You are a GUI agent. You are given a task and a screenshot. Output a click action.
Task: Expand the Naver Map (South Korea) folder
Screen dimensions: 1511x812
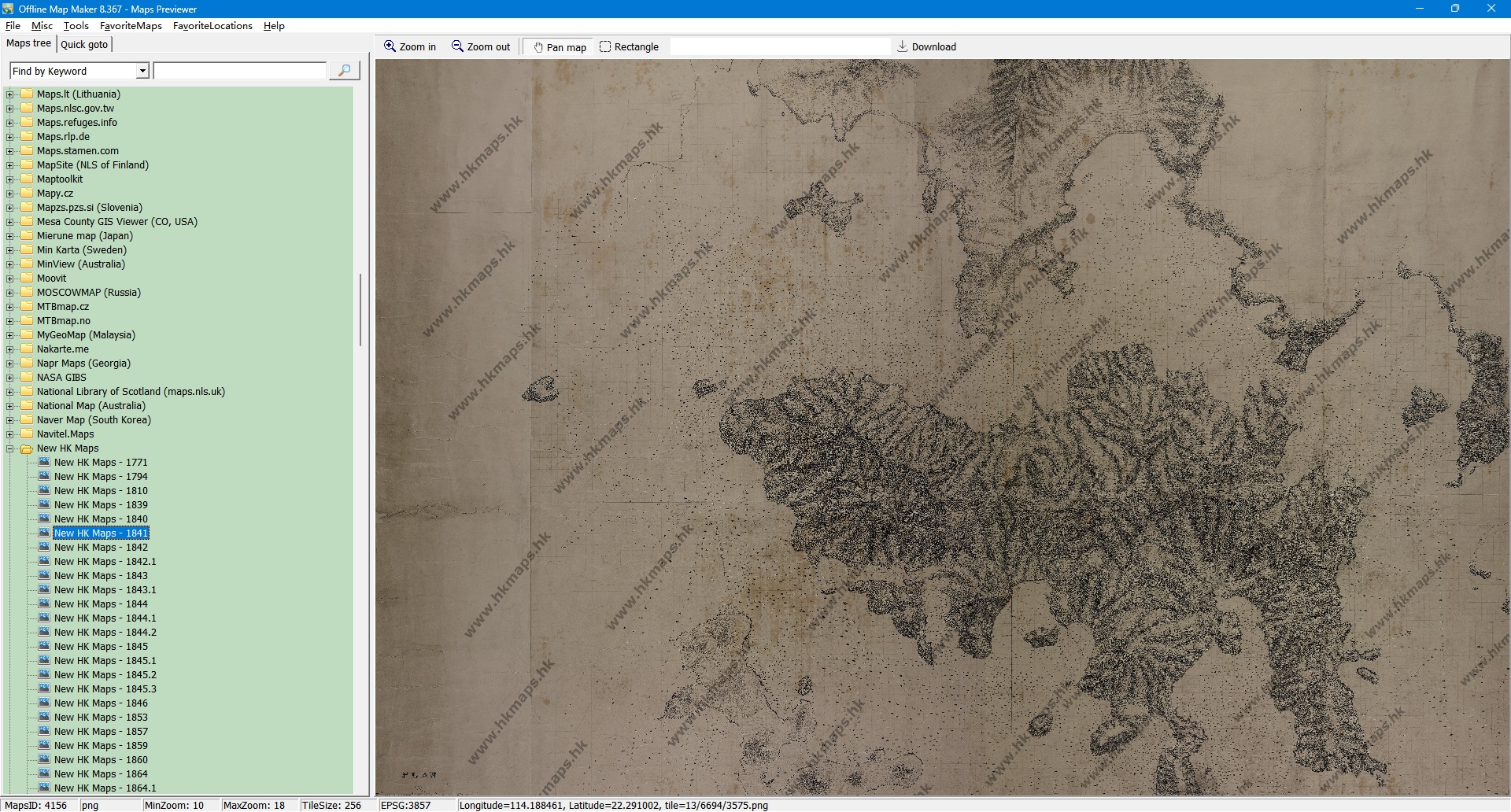coord(10,420)
